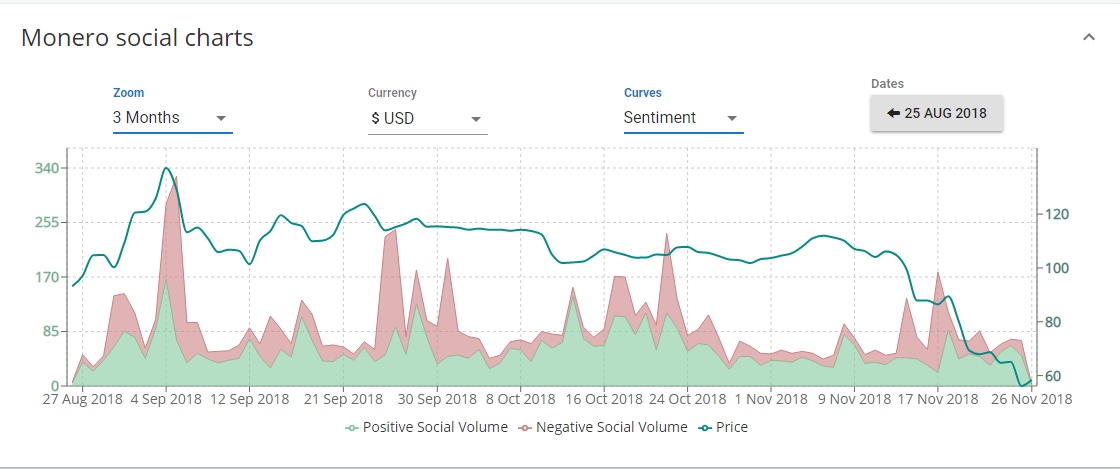This screenshot has height=469, width=1120.
Task: Click the teal Price legend marker
Action: (705, 428)
